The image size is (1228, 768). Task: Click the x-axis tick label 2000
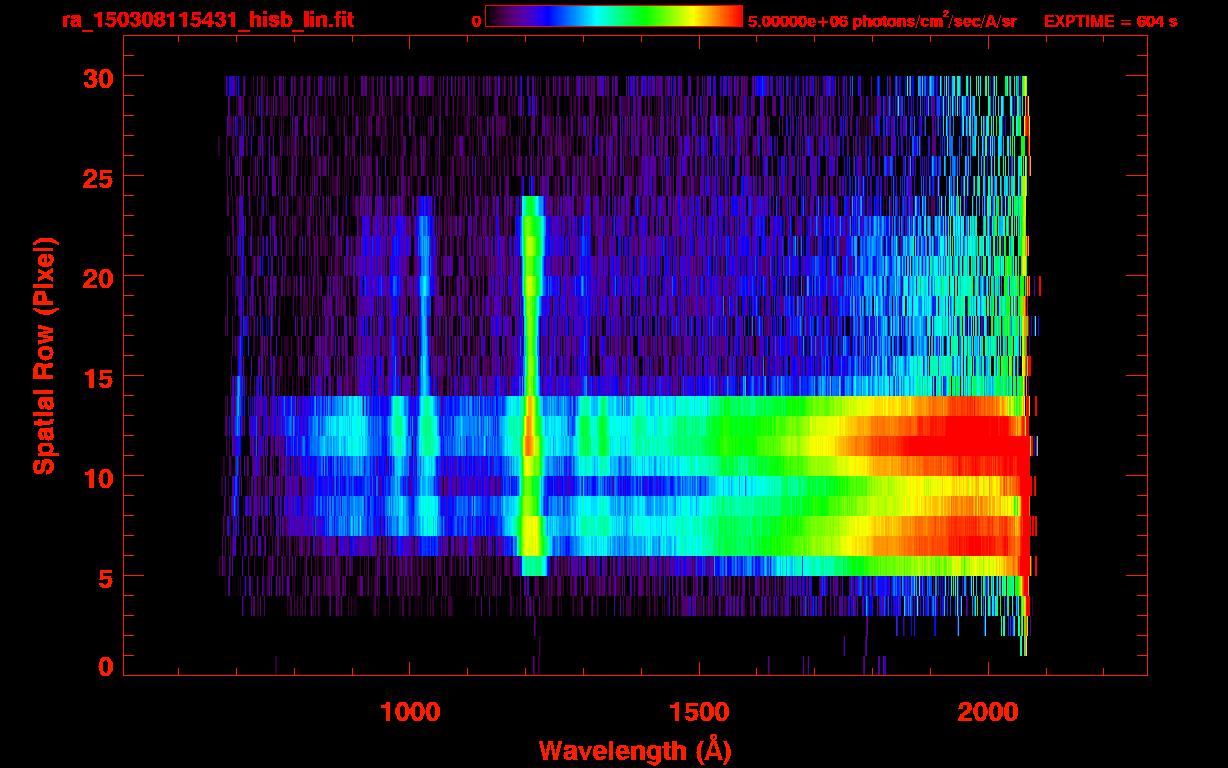coord(988,712)
